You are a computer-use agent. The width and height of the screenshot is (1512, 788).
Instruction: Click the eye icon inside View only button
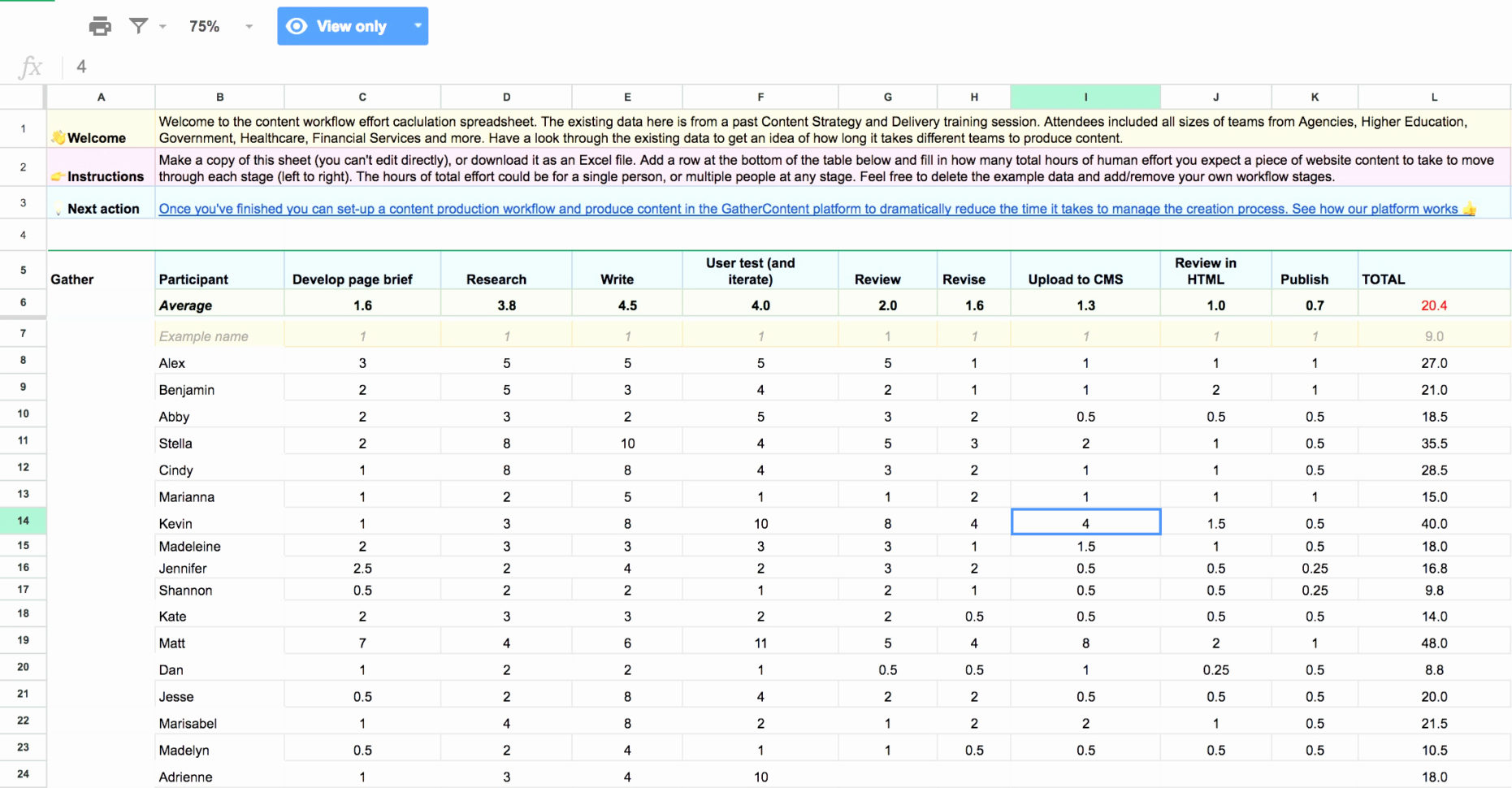(x=297, y=26)
